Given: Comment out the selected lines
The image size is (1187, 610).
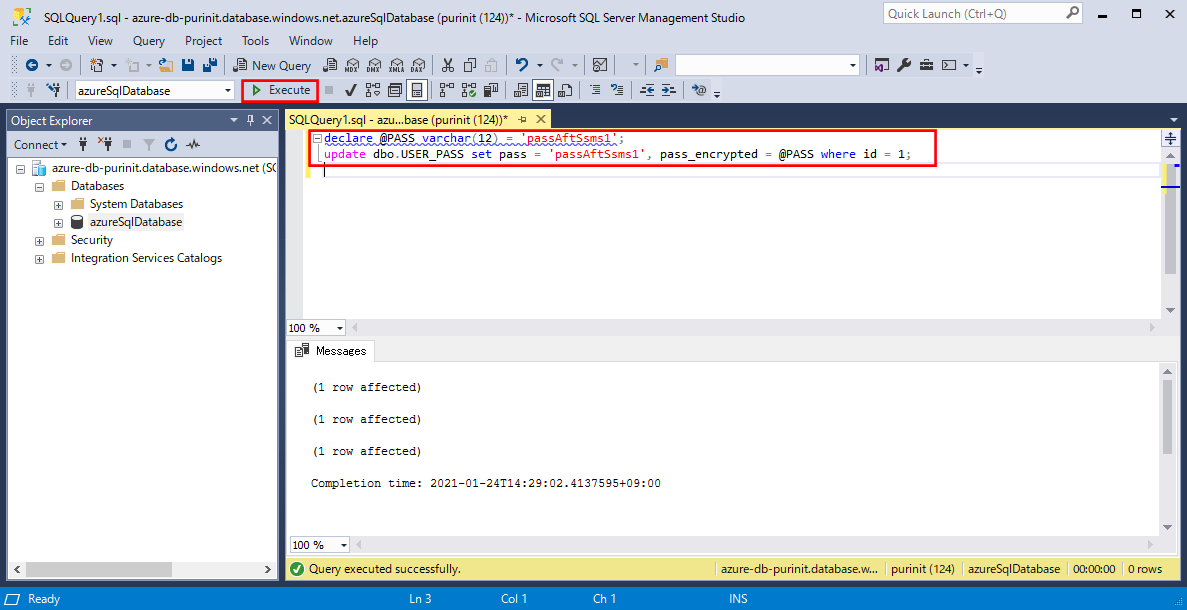Looking at the screenshot, I should [595, 90].
